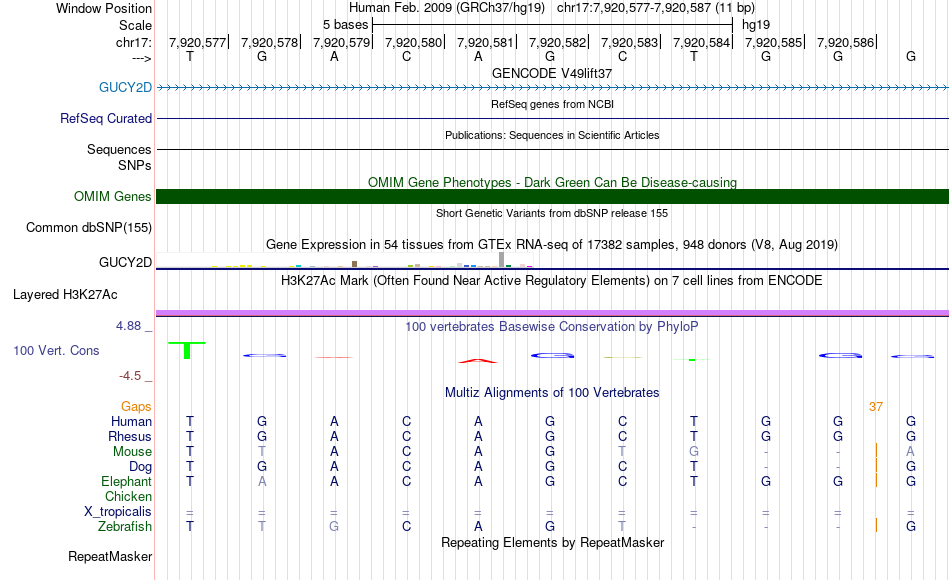This screenshot has width=950, height=580.
Task: Click the Layered H3K27Ac track label
Action: 65,295
